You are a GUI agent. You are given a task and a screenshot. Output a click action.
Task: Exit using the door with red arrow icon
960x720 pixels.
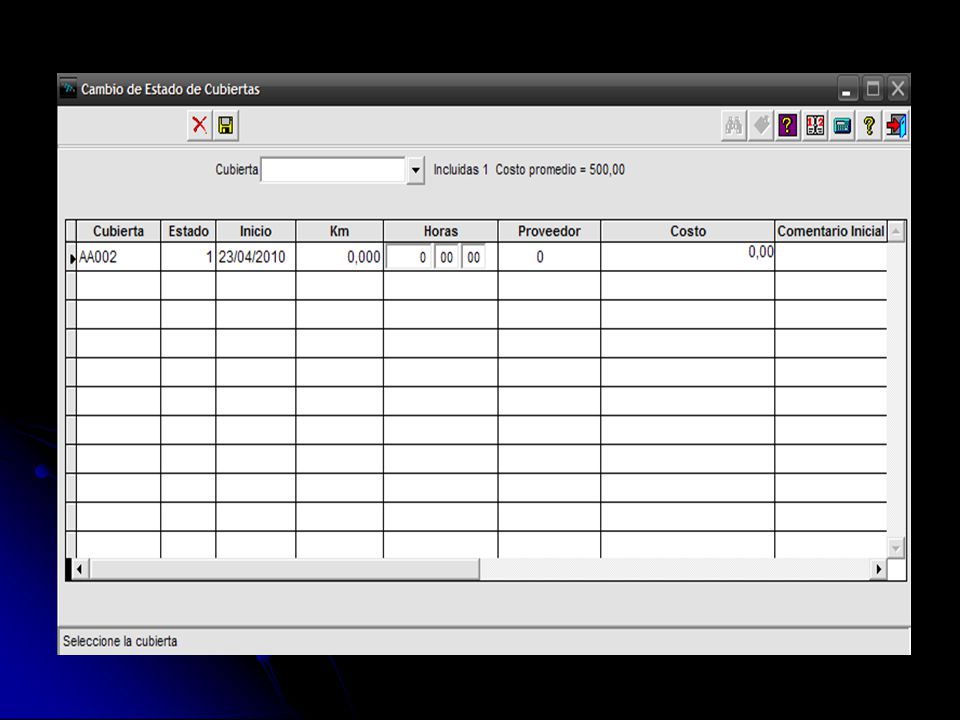pos(896,126)
